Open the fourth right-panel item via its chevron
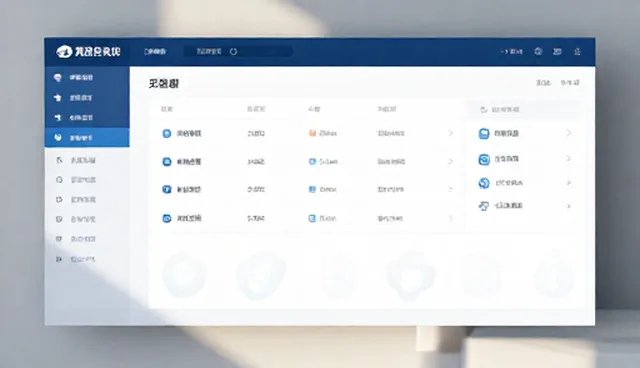Image resolution: width=640 pixels, height=368 pixels. pos(569,206)
